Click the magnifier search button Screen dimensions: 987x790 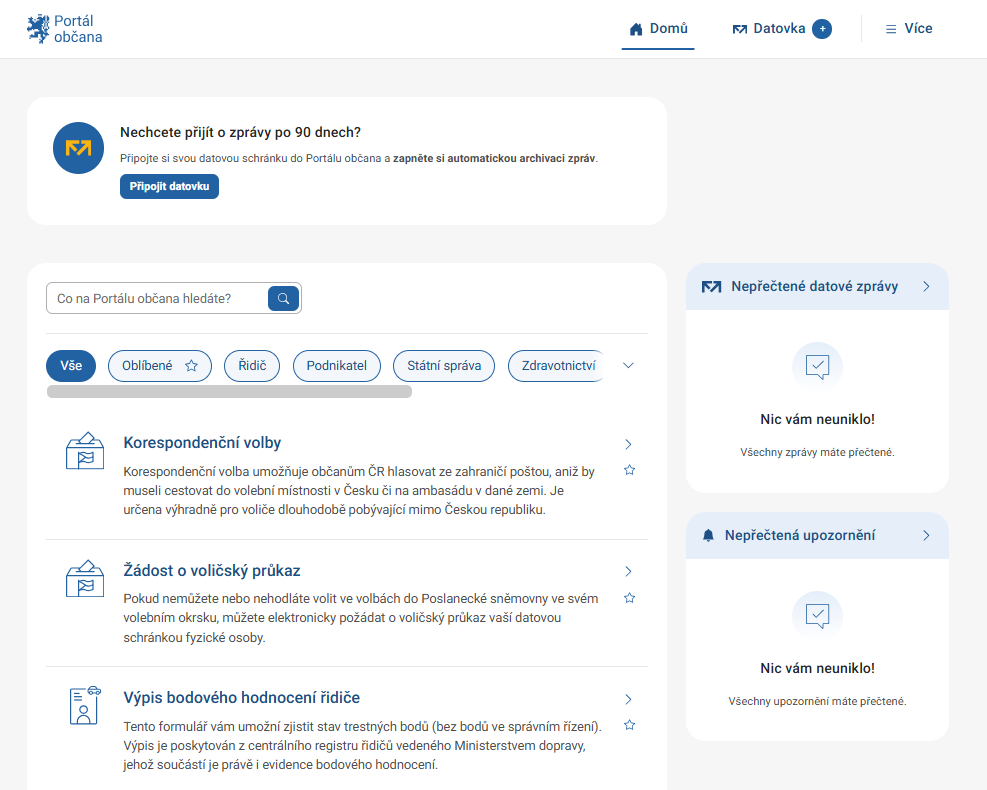point(283,298)
